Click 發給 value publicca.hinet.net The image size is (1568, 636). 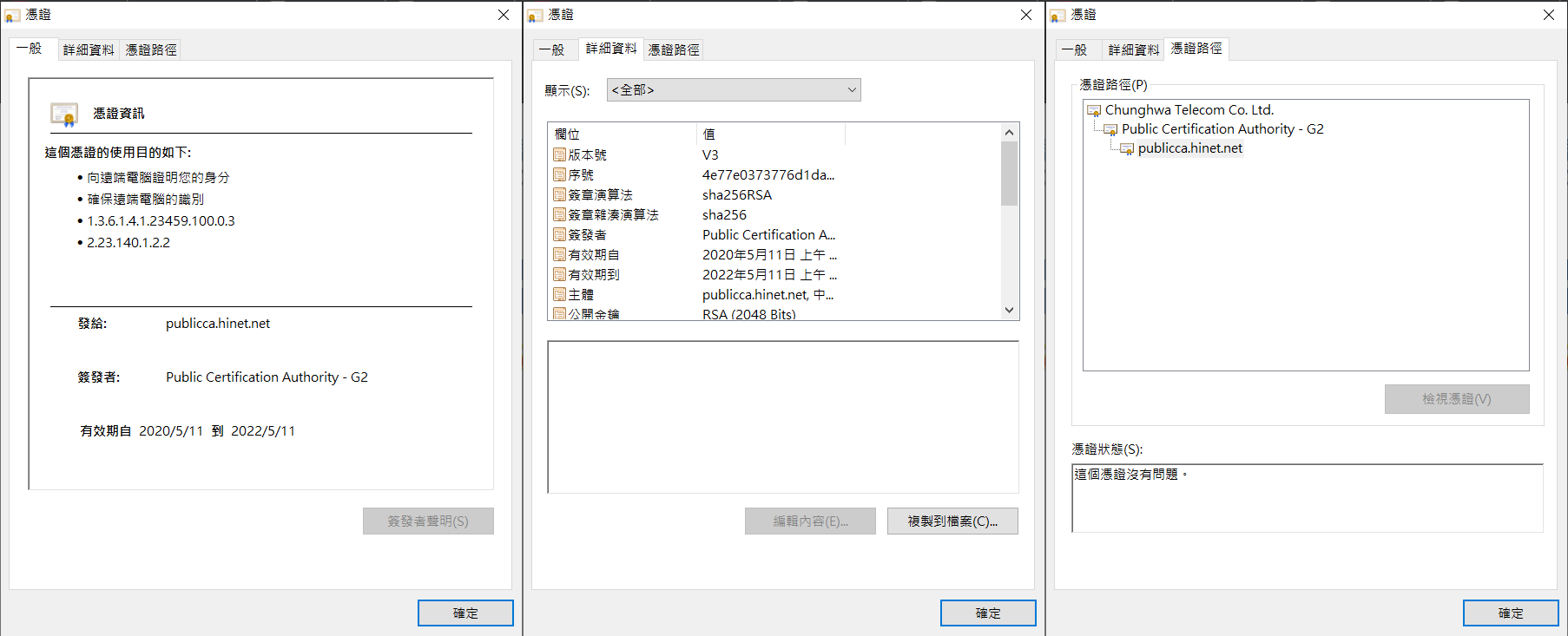point(218,324)
